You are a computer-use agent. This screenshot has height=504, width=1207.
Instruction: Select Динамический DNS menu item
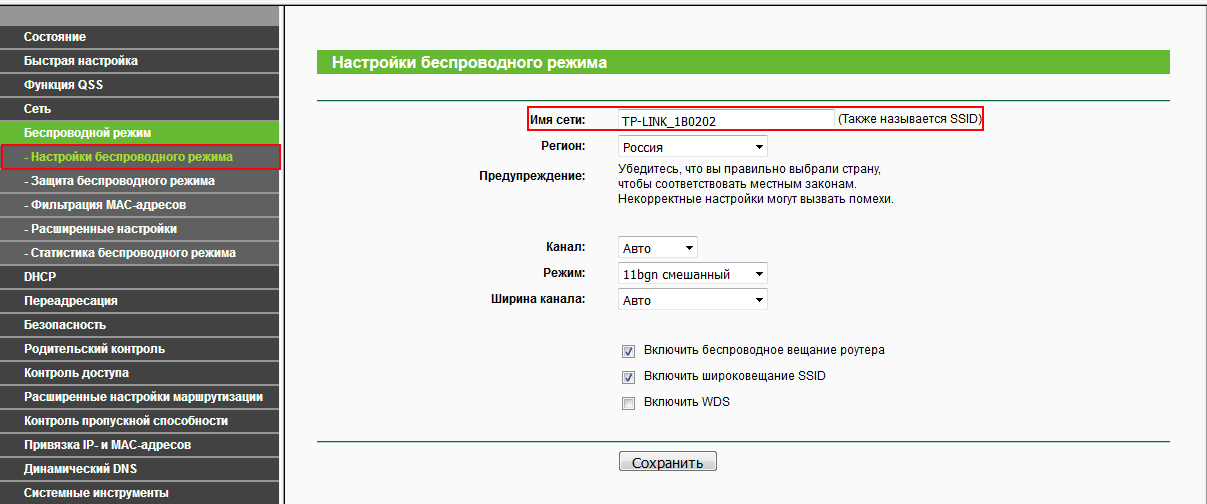(140, 469)
